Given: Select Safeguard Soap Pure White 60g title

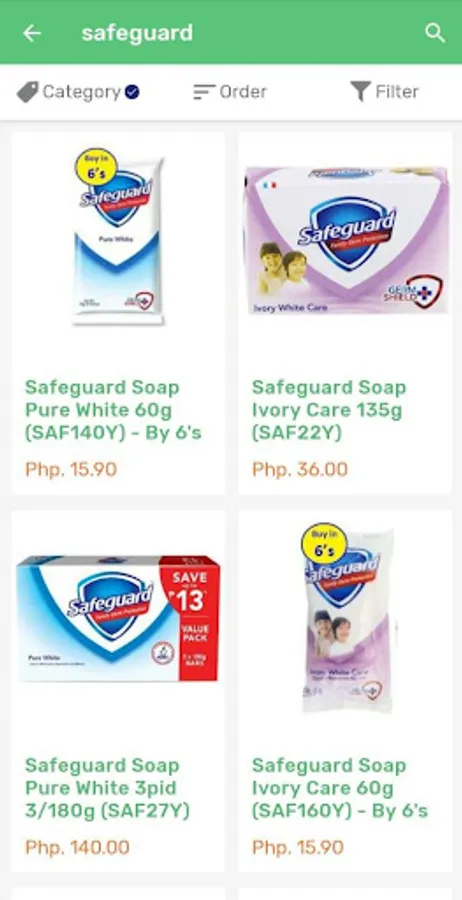Looking at the screenshot, I should pyautogui.click(x=113, y=410).
